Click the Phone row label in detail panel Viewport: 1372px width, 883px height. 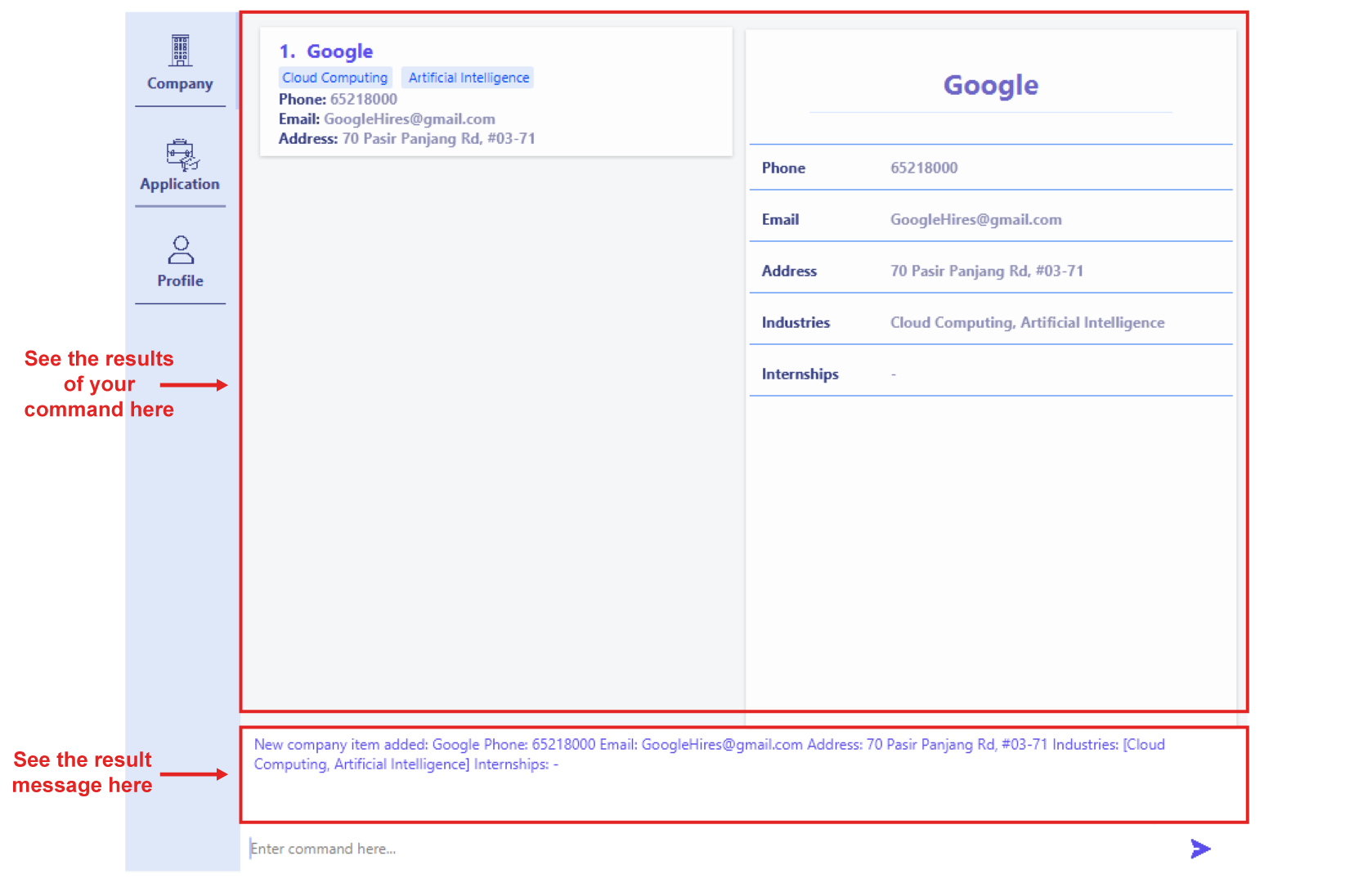(783, 168)
